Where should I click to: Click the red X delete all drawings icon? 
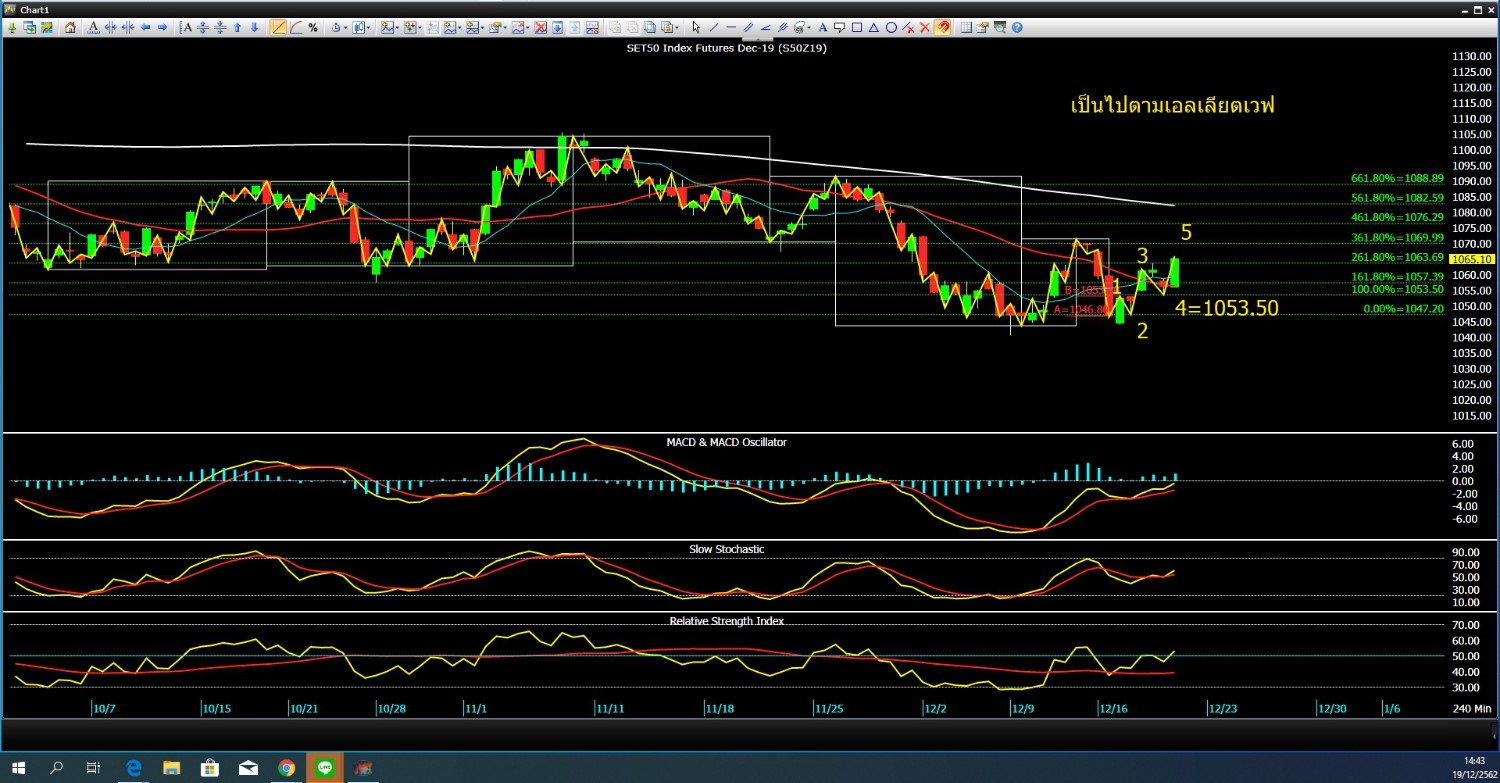(925, 28)
